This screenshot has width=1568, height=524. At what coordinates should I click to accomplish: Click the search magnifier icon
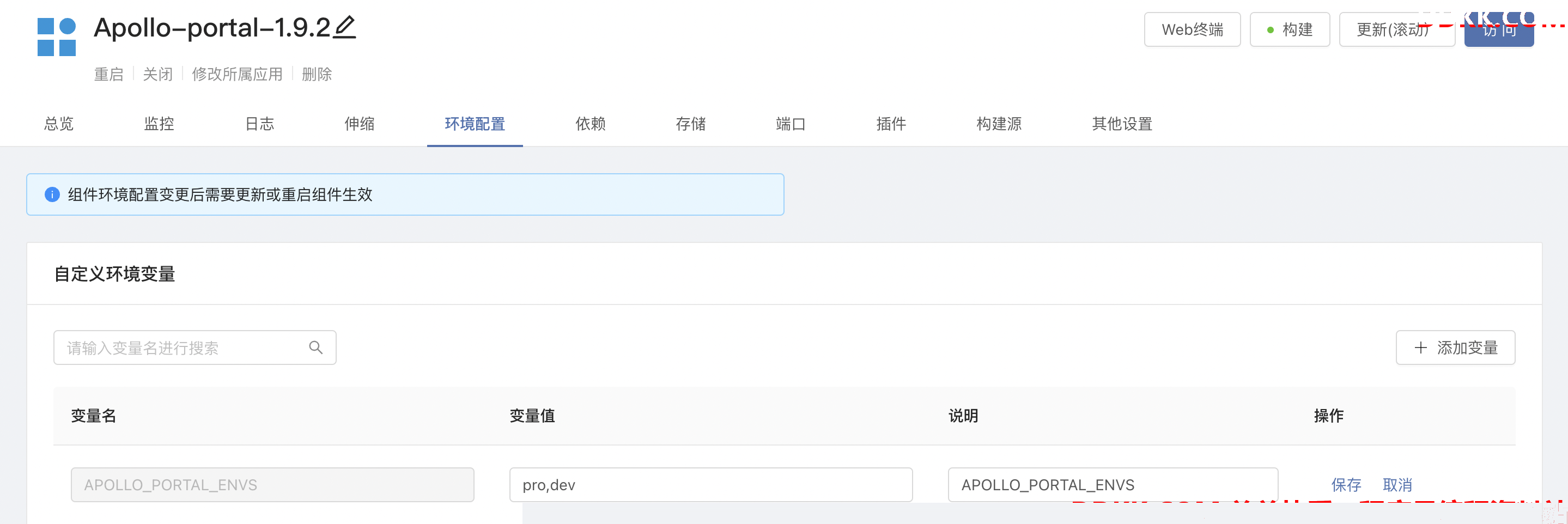click(316, 348)
